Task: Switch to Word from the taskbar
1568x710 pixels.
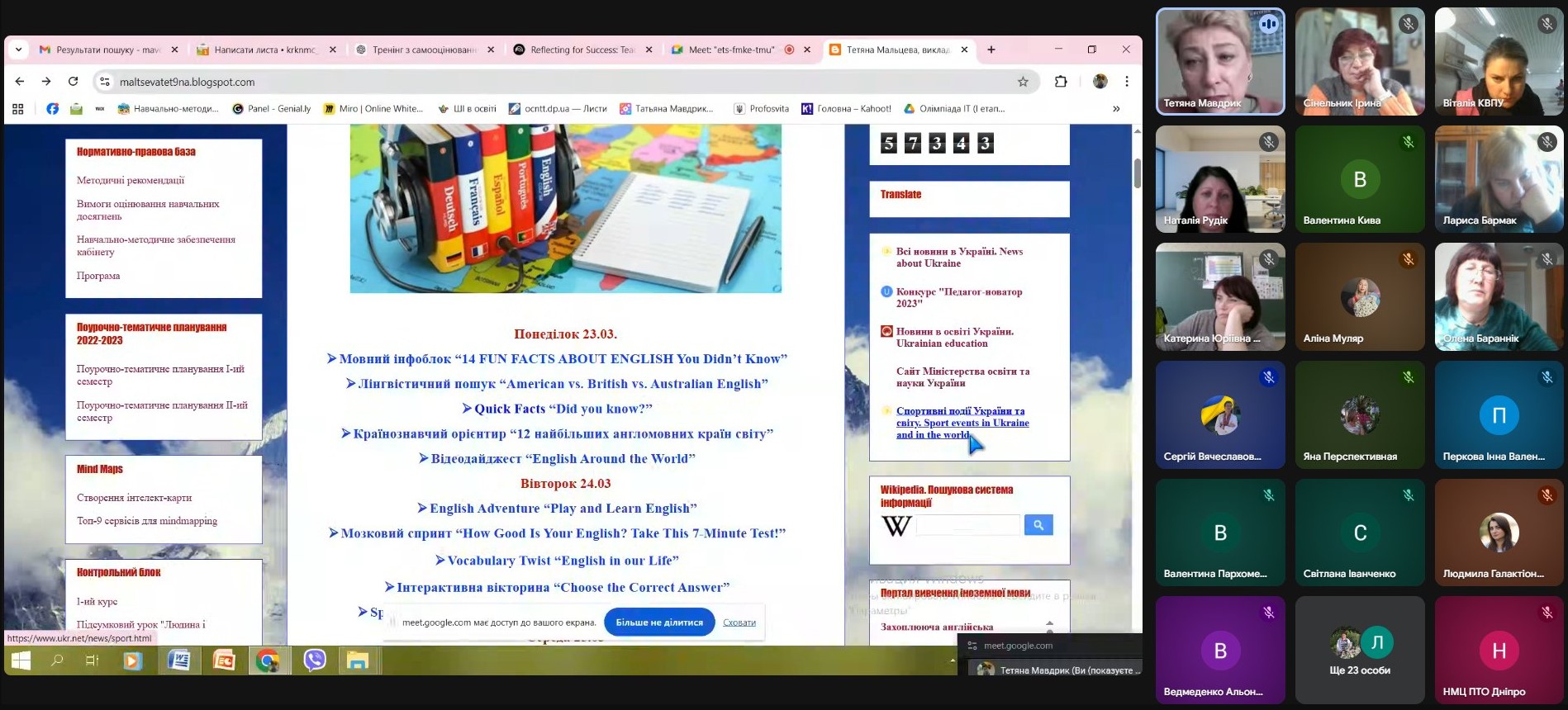Action: [178, 660]
